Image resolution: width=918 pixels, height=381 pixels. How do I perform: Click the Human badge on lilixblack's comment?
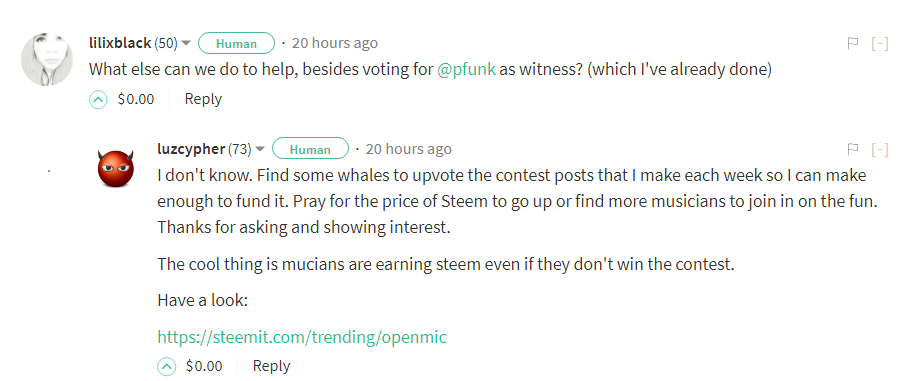[237, 43]
